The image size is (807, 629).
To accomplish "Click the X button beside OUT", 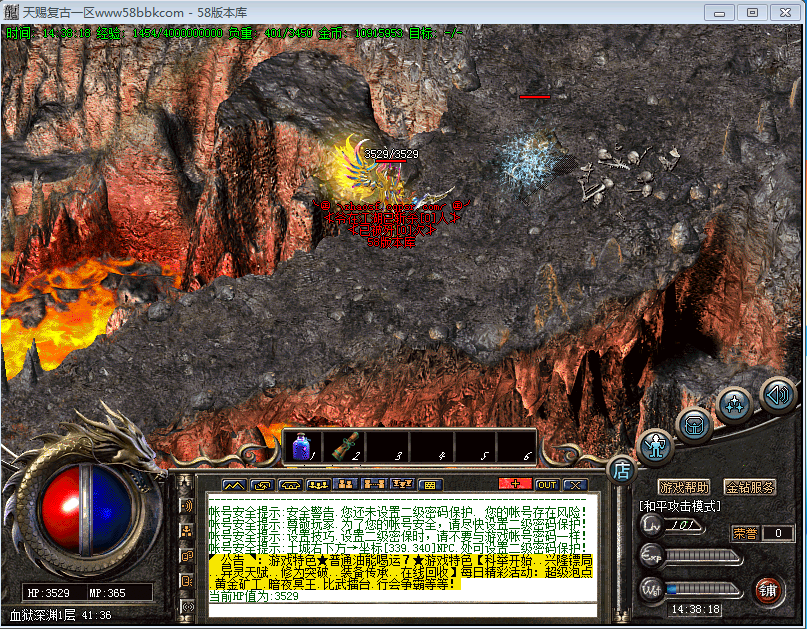I will click(x=575, y=485).
